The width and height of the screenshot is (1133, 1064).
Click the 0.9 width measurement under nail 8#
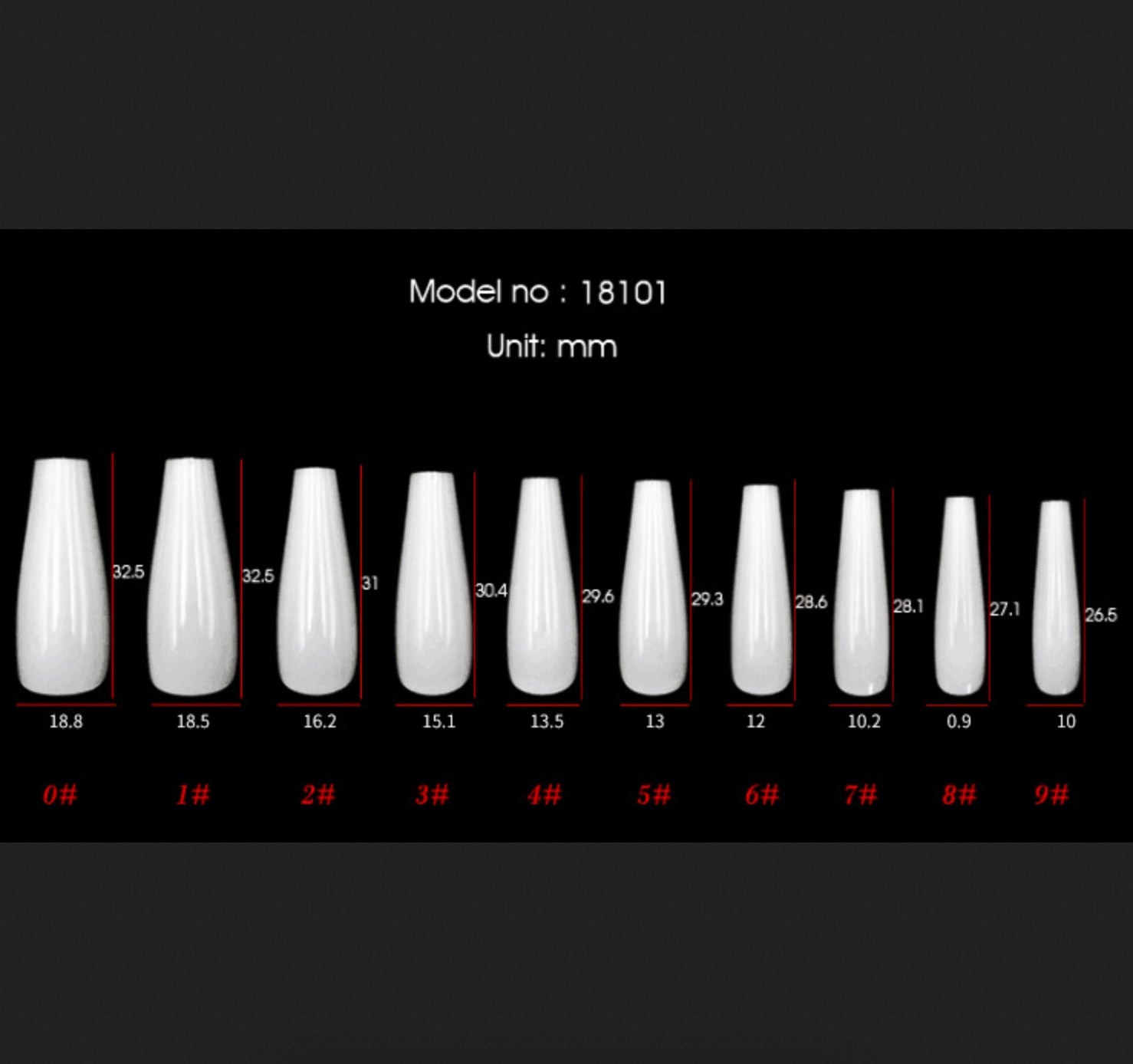(958, 721)
